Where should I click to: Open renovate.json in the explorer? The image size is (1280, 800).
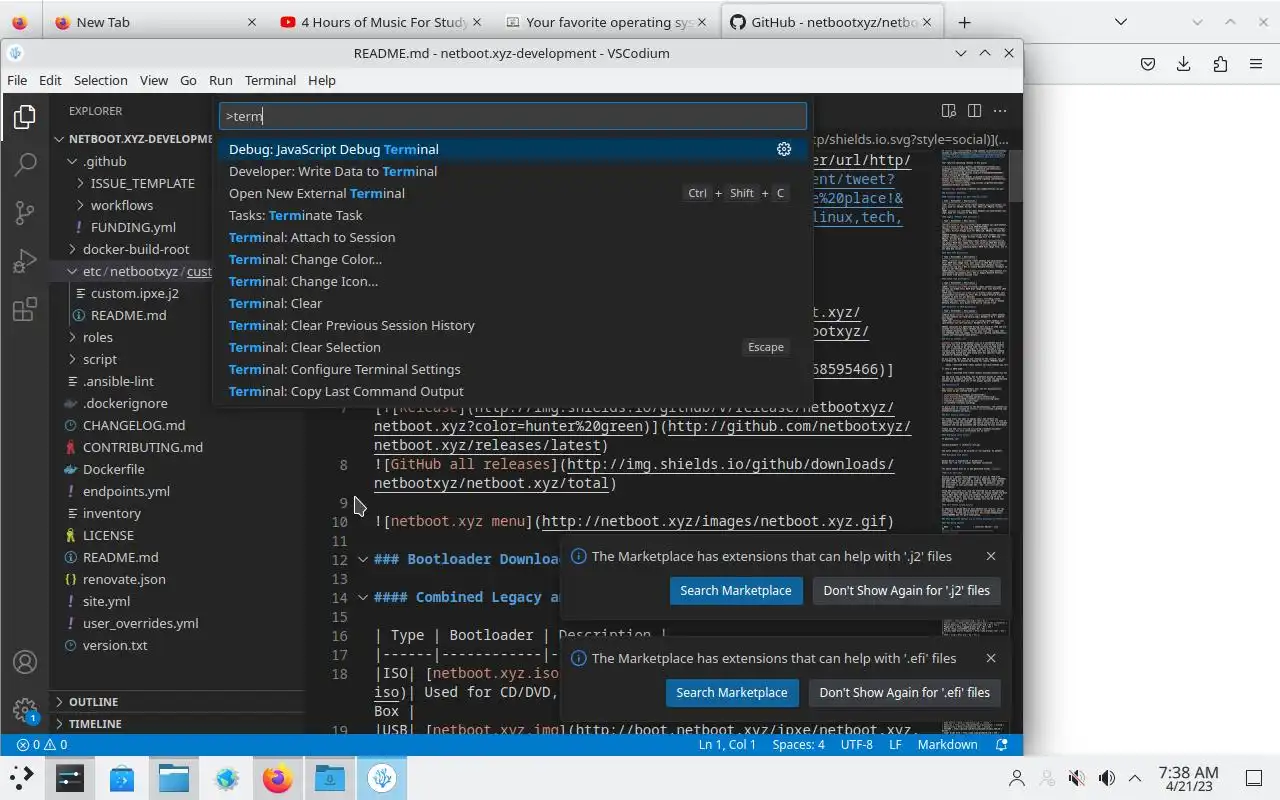[124, 579]
